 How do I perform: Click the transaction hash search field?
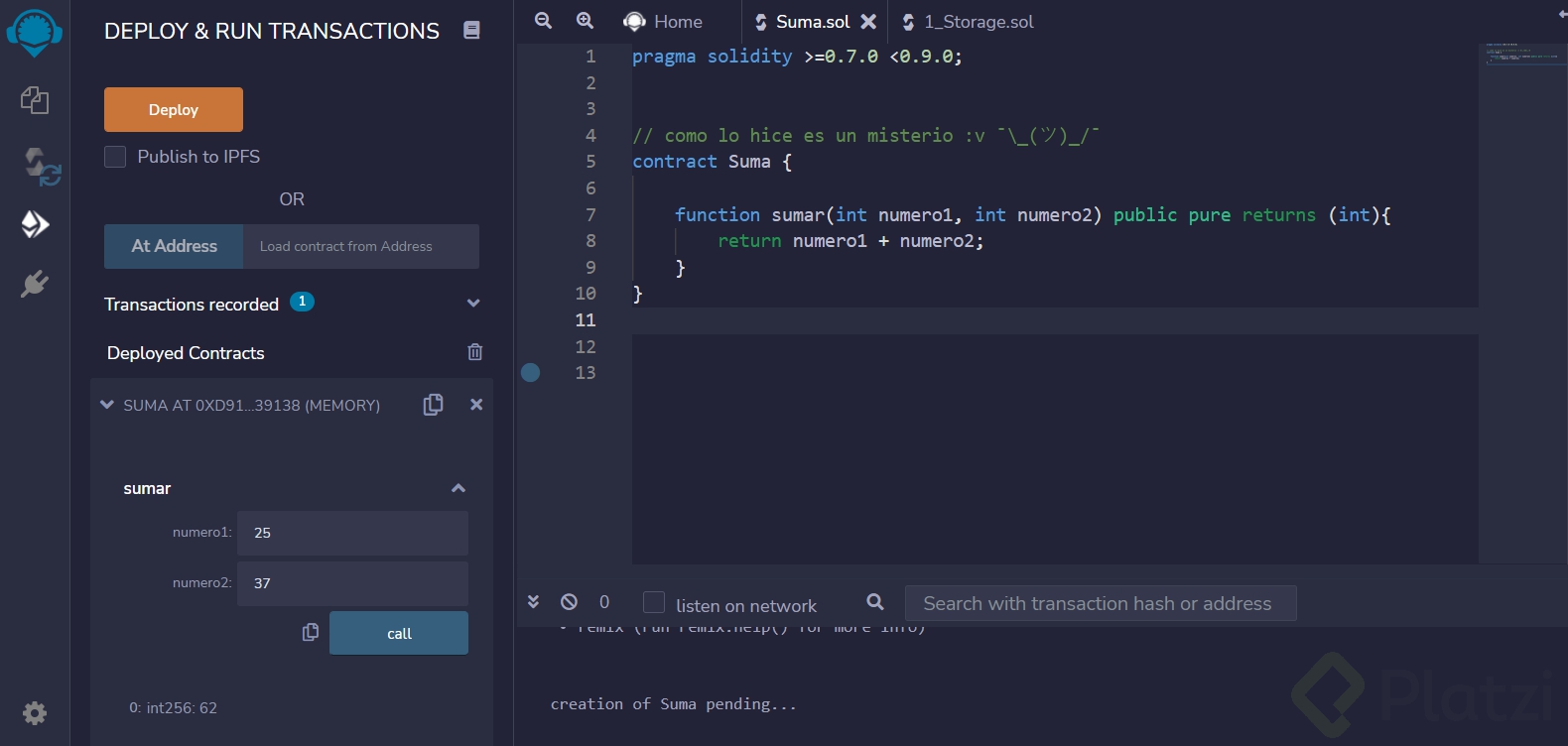[x=1101, y=603]
